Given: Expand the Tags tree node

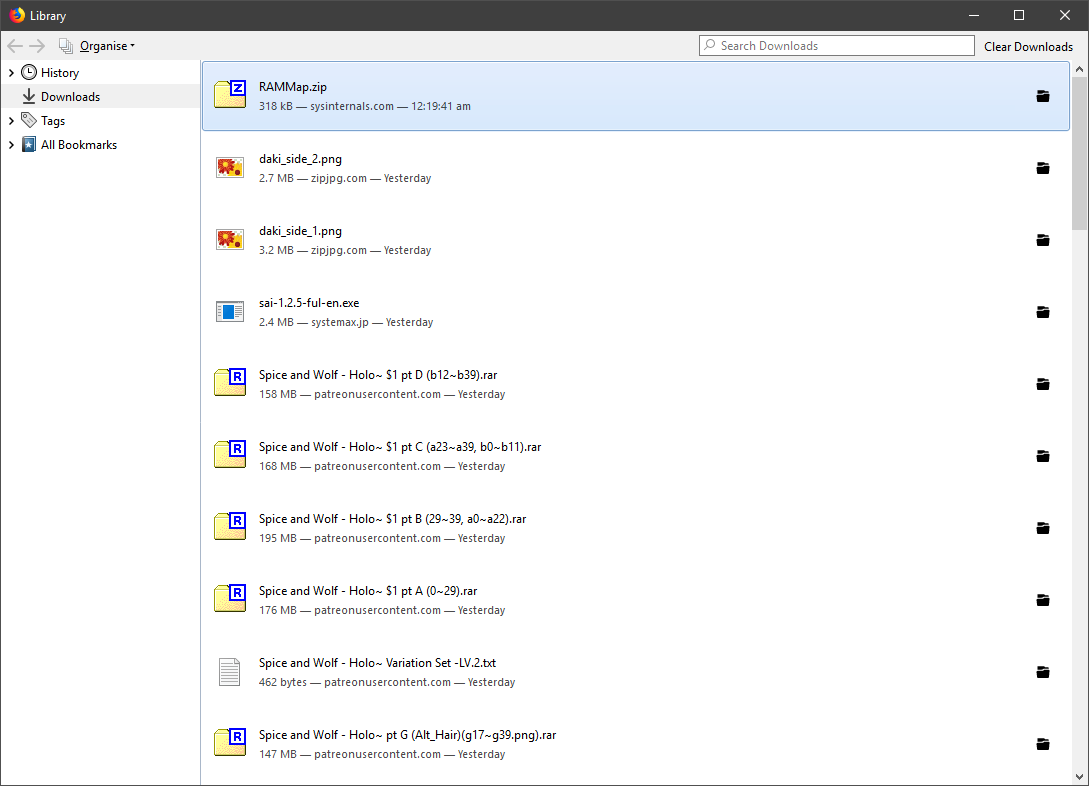Looking at the screenshot, I should point(11,121).
